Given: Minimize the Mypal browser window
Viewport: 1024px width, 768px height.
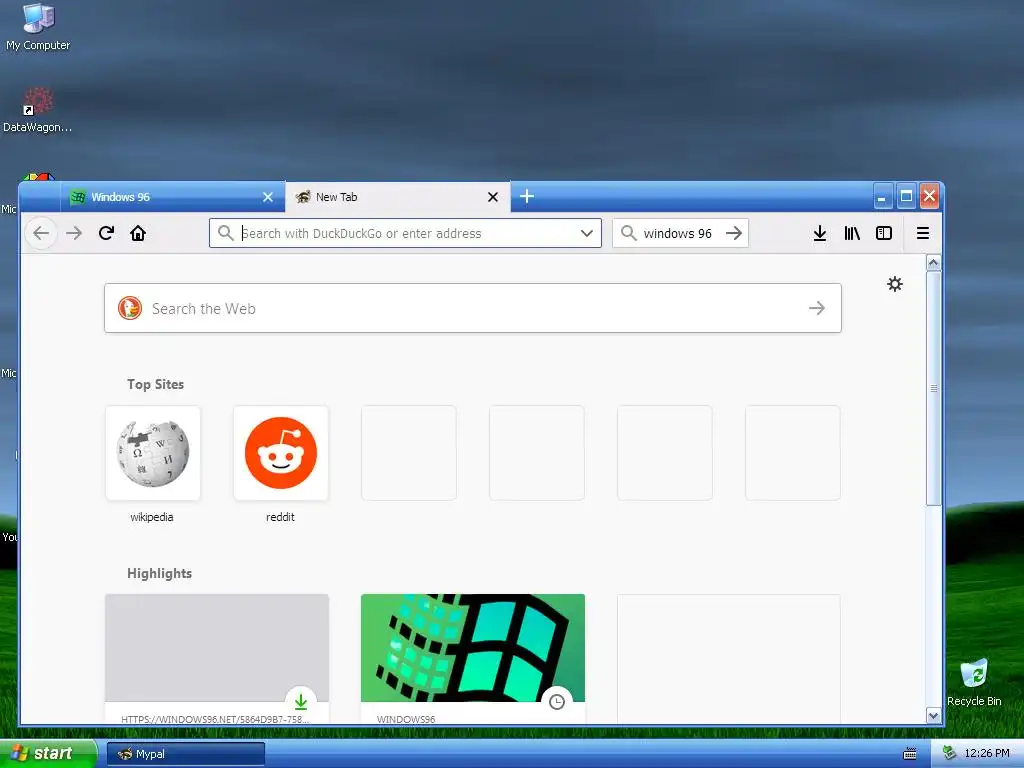Looking at the screenshot, I should click(x=882, y=197).
